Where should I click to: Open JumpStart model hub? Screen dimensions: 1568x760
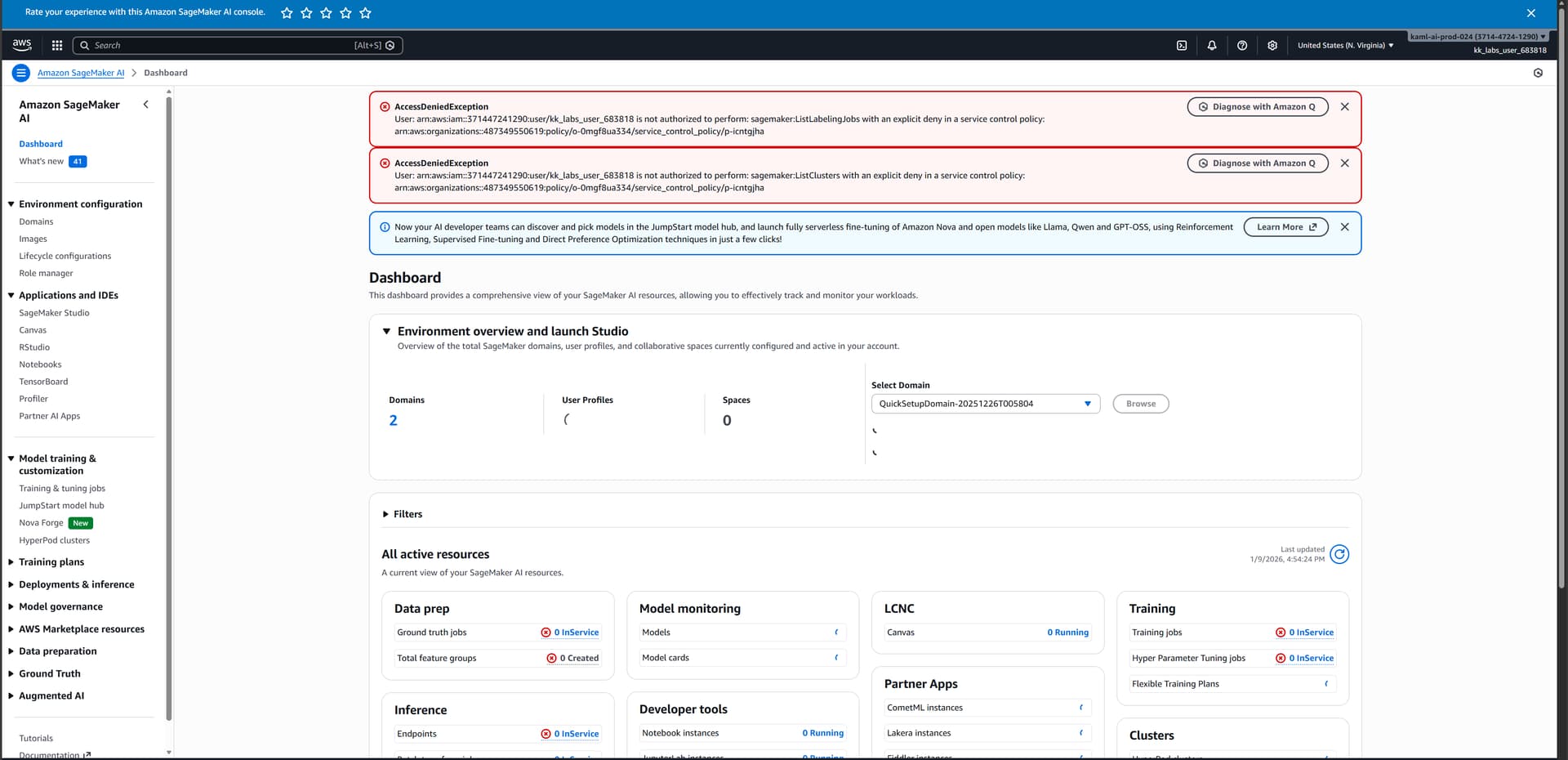(61, 506)
